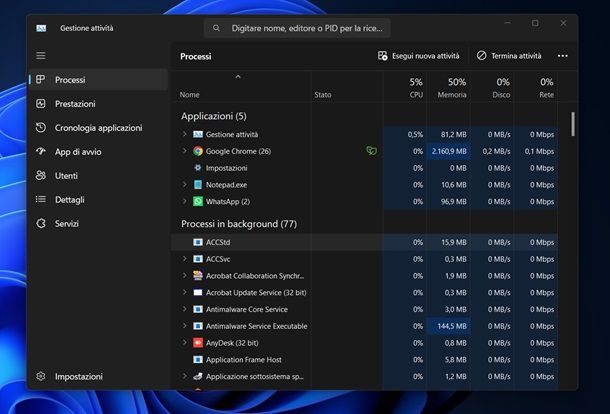Open the Impostazioni page in sidebar
610x414 pixels.
point(98,376)
